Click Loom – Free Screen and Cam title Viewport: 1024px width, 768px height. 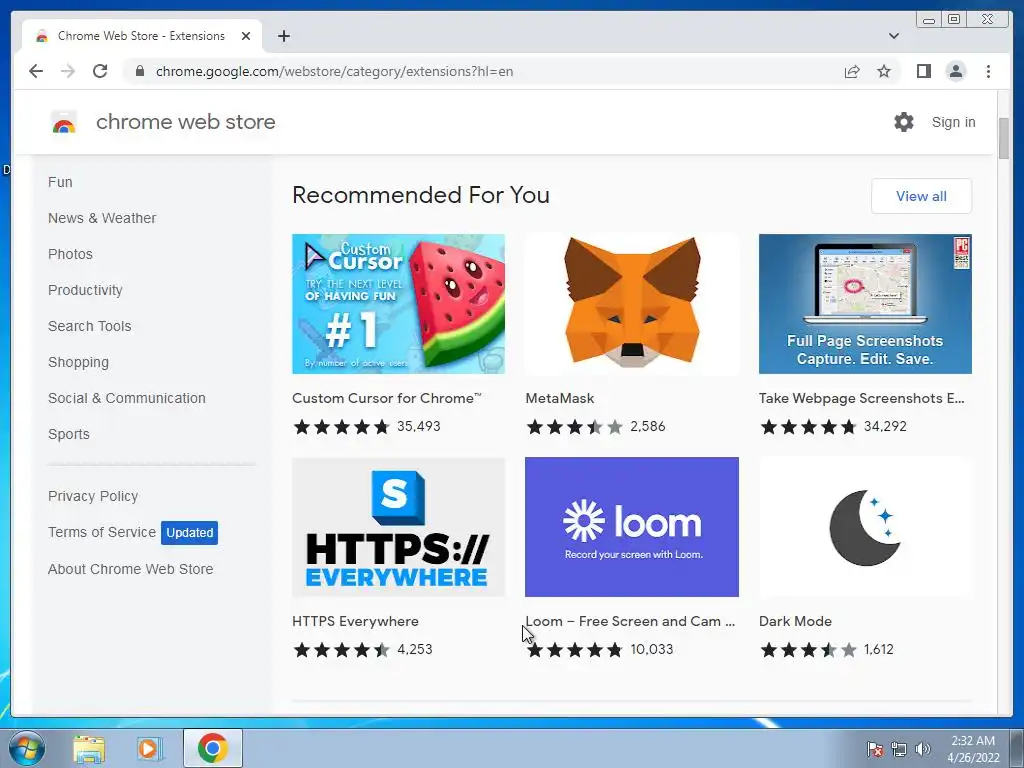pos(630,621)
